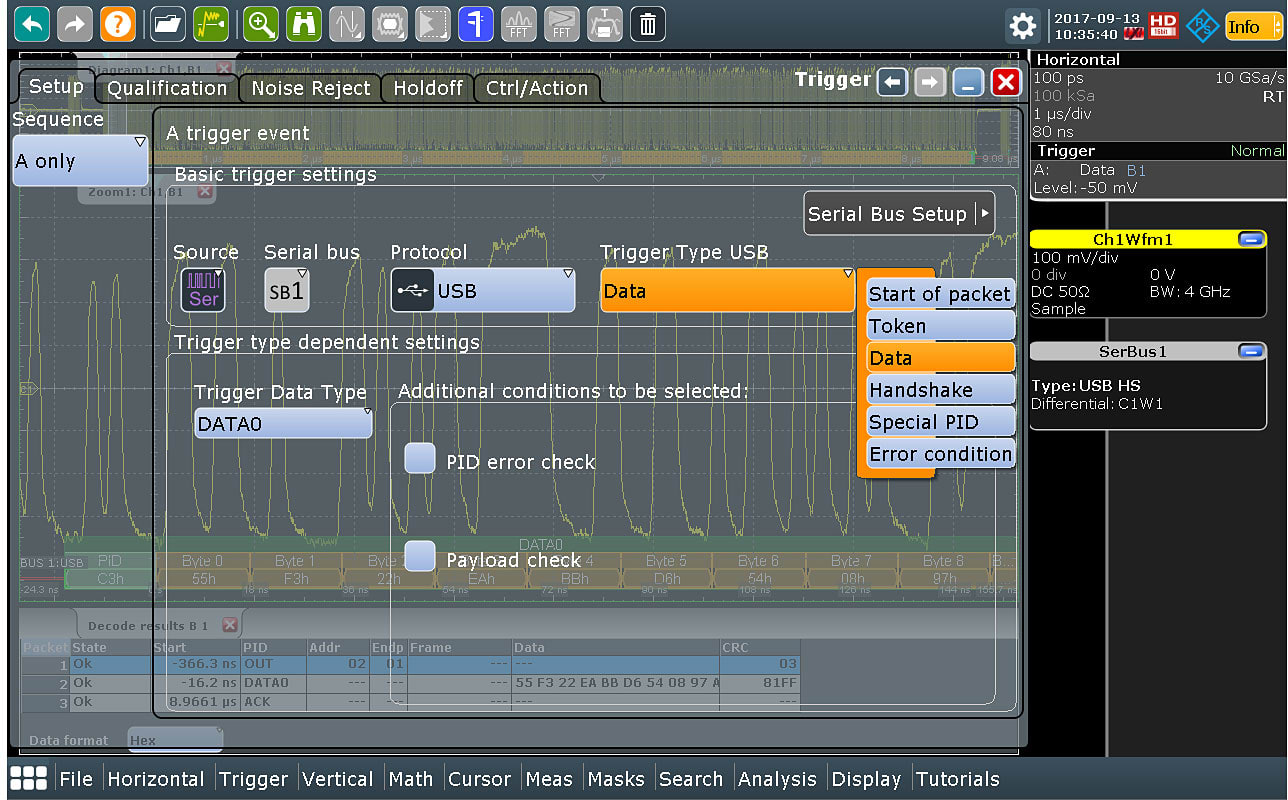Open the Trigger Data Type DATA0 dropdown

[283, 423]
